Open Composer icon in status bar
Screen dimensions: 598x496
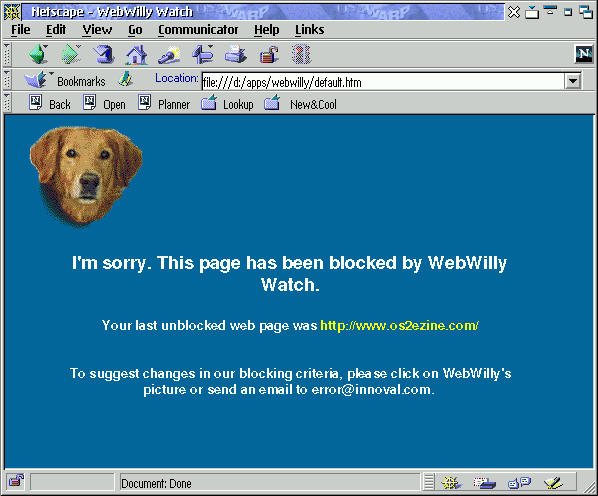point(553,483)
